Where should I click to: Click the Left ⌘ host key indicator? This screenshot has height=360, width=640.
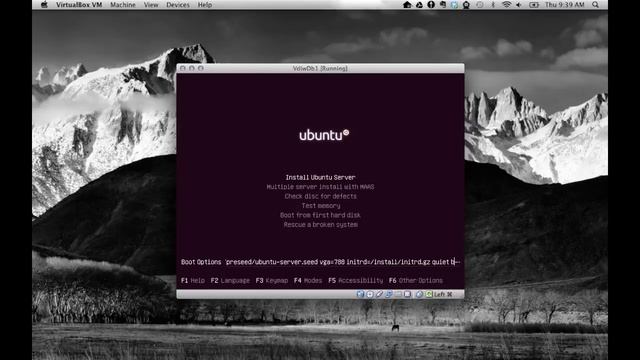click(443, 294)
